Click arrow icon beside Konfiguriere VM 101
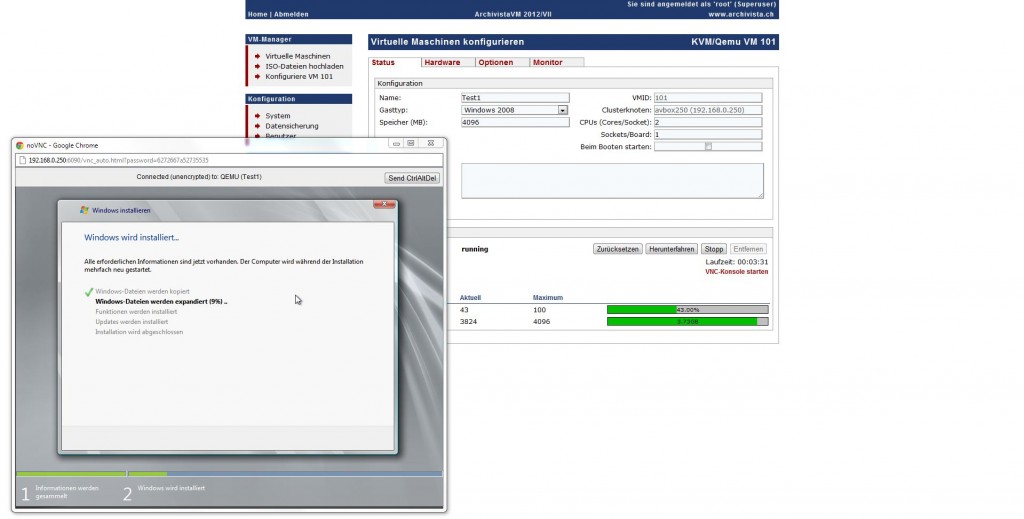The image size is (1024, 519). click(x=257, y=76)
